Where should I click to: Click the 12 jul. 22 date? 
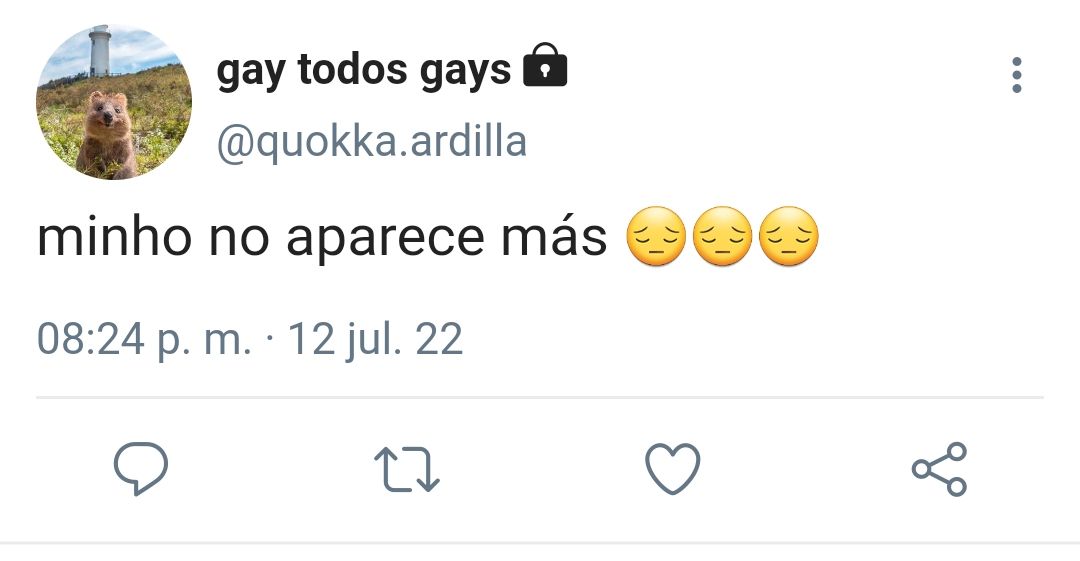point(375,339)
